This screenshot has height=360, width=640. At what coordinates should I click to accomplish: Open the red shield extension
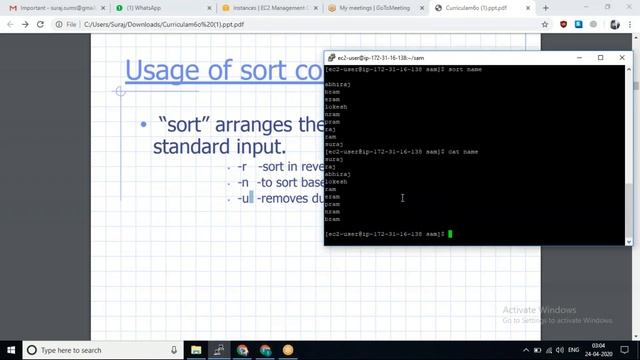pyautogui.click(x=564, y=24)
